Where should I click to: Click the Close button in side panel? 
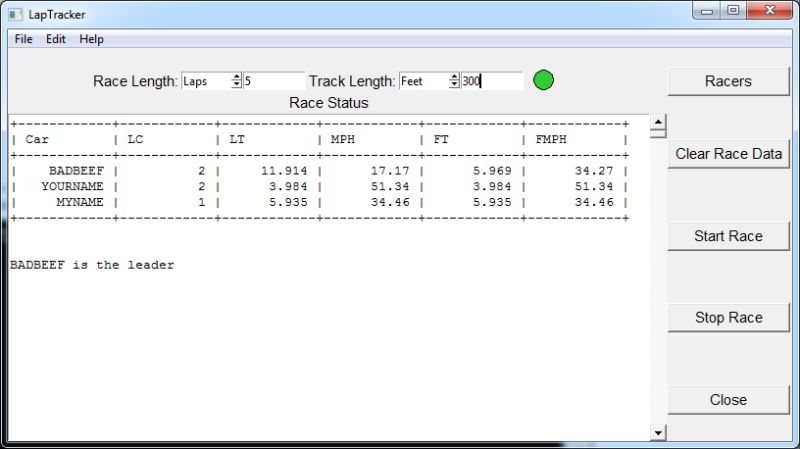coord(728,400)
